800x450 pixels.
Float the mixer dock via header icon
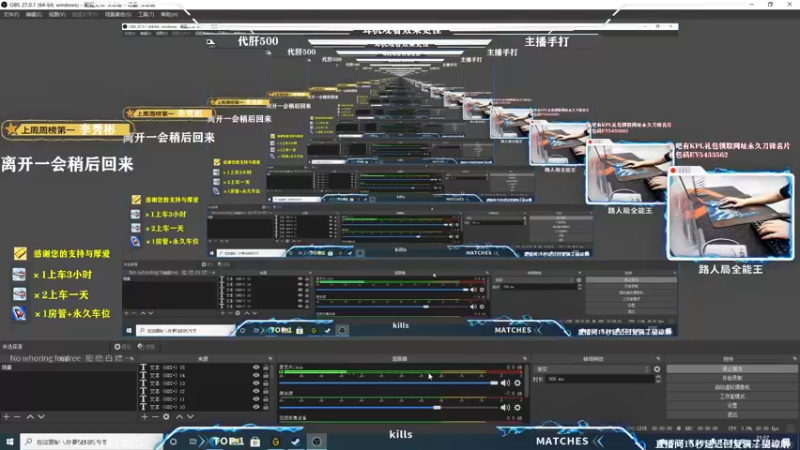click(524, 359)
